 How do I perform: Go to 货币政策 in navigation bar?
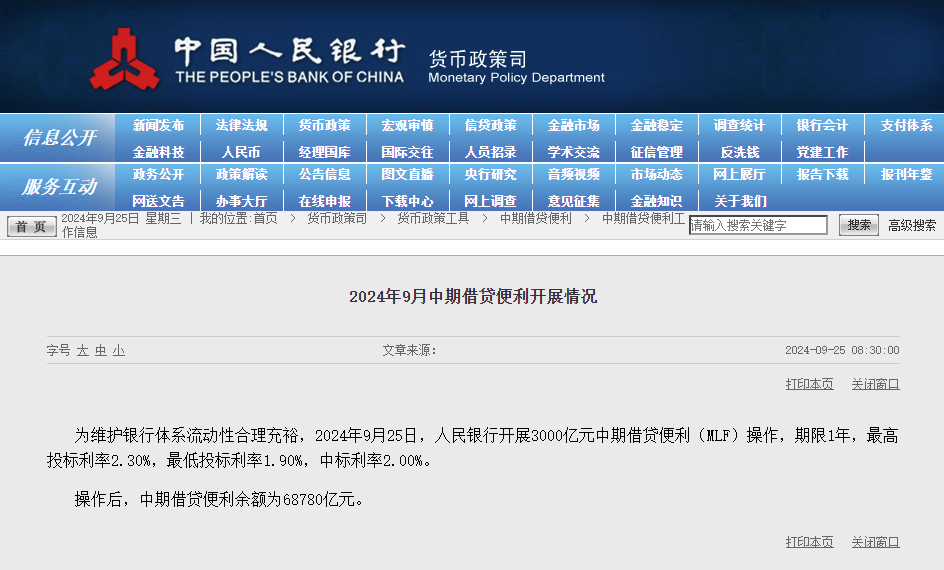point(324,125)
